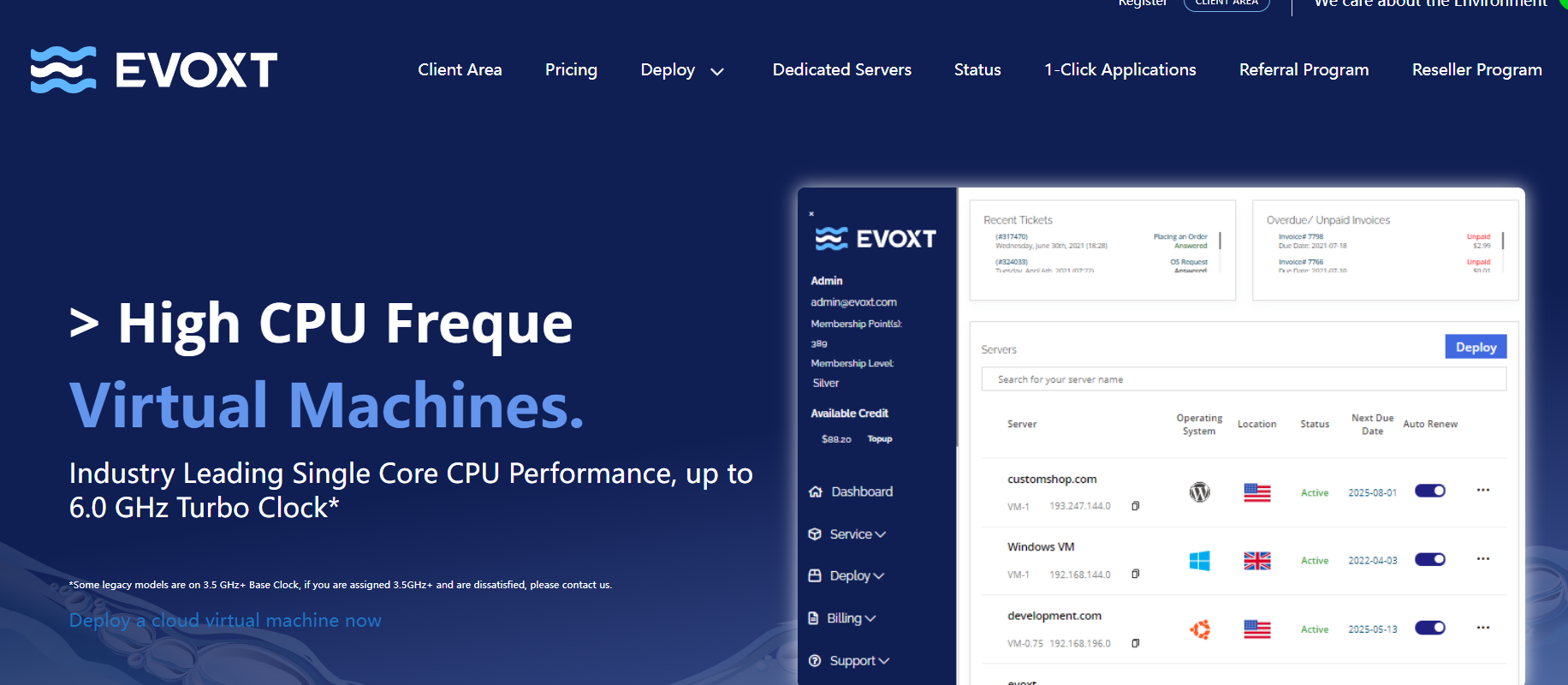Click the Unpaid Invoices scrollbar
The width and height of the screenshot is (1568, 685).
click(1503, 241)
